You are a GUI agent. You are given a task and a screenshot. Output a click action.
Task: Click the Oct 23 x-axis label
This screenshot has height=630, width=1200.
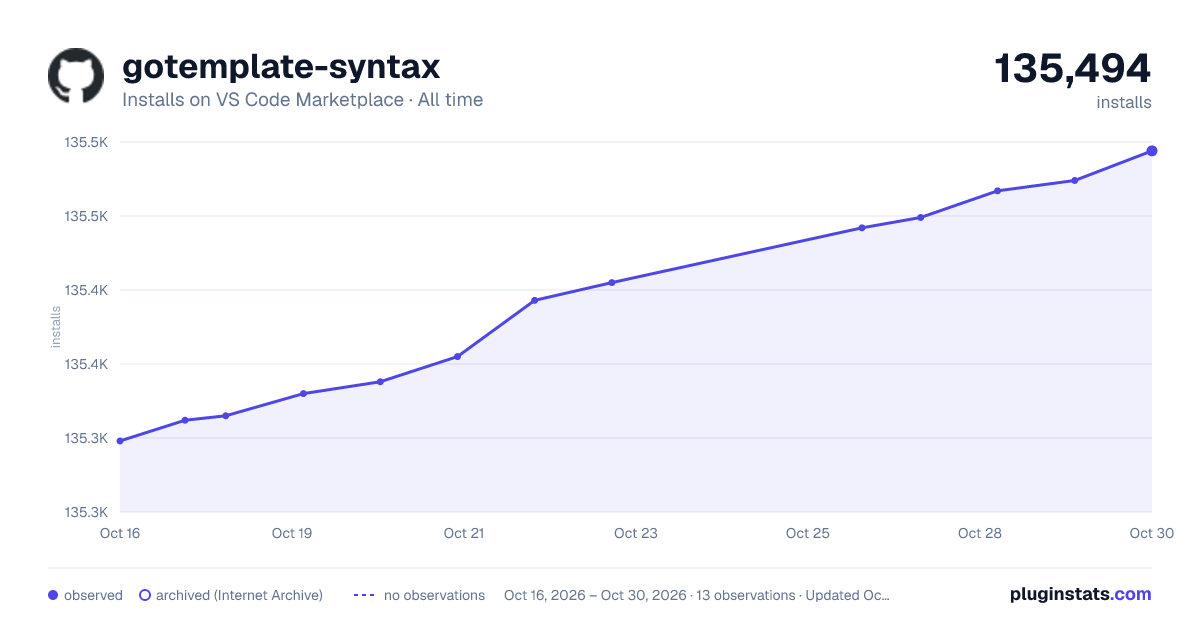[x=636, y=533]
